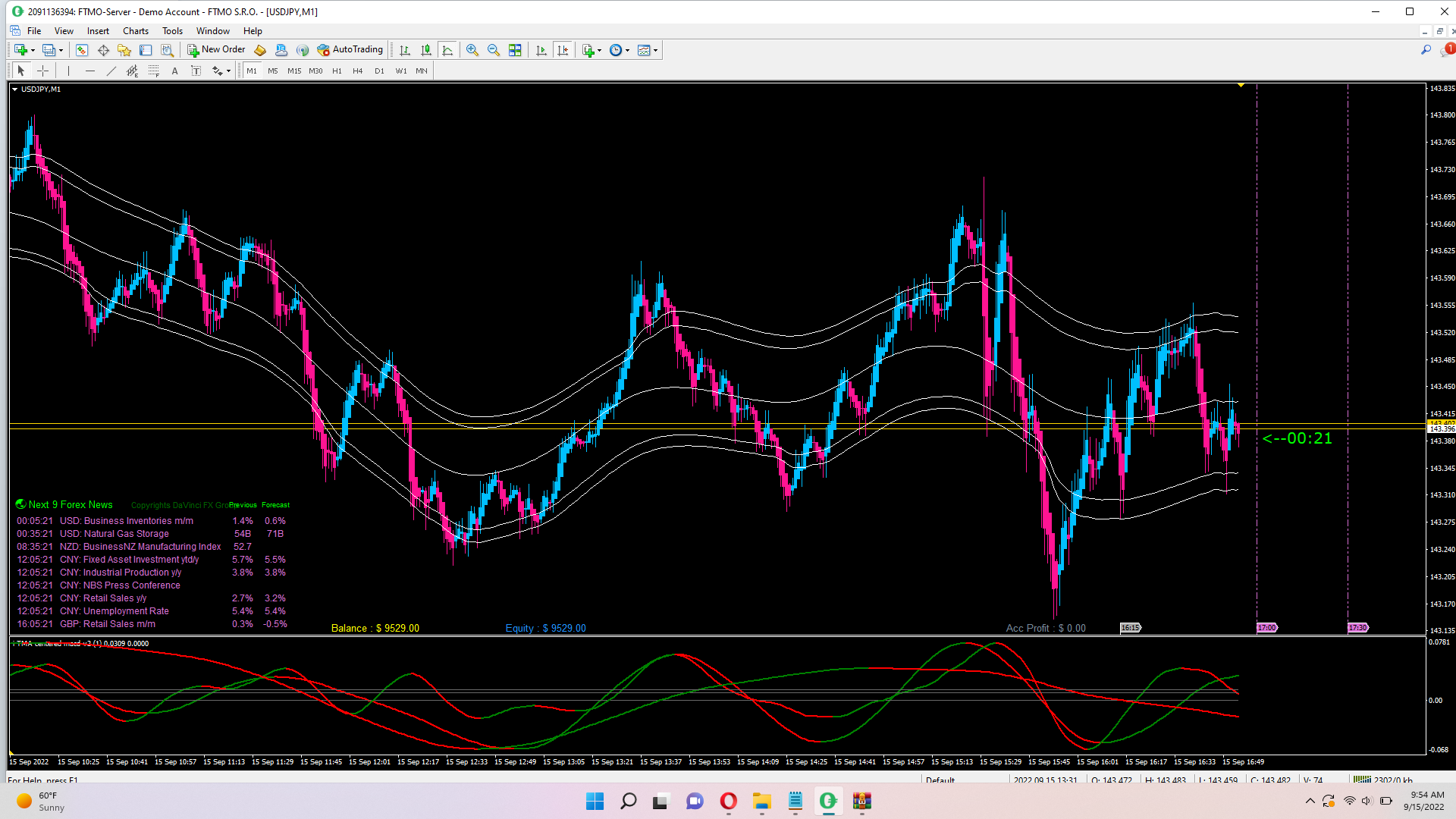Open the Opera browser from the taskbar
This screenshot has width=1456, height=819.
tap(728, 801)
